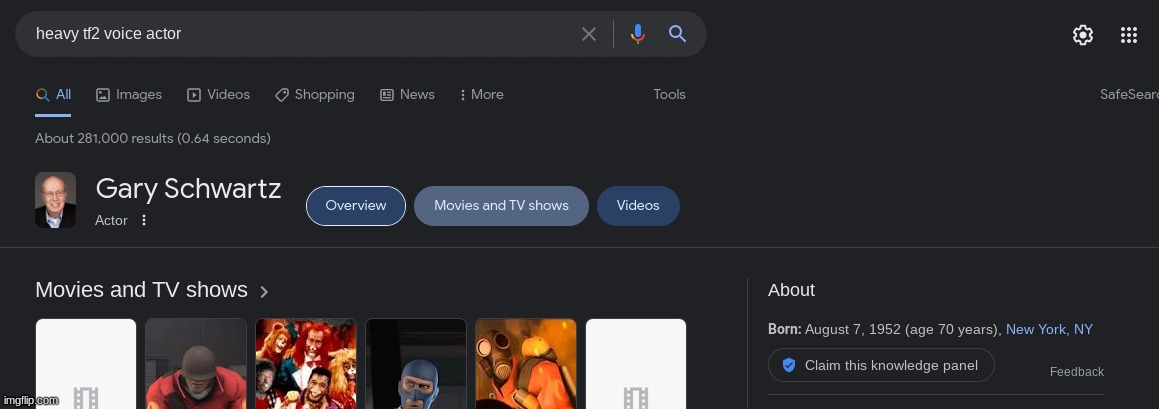Click the Videos tab play icon
Screen dimensions: 1159x409
click(194, 95)
